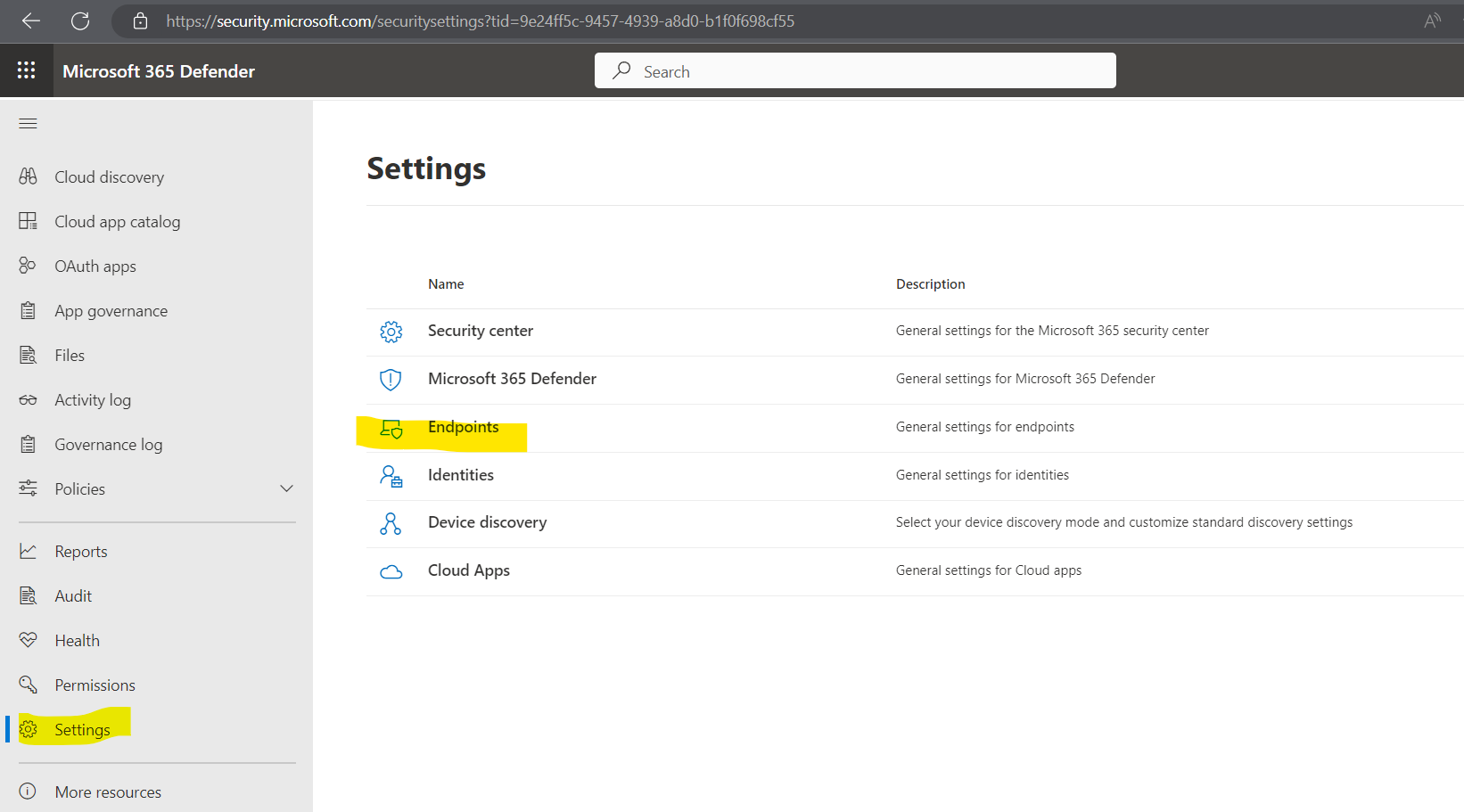Click the browser address bar URL

click(481, 21)
